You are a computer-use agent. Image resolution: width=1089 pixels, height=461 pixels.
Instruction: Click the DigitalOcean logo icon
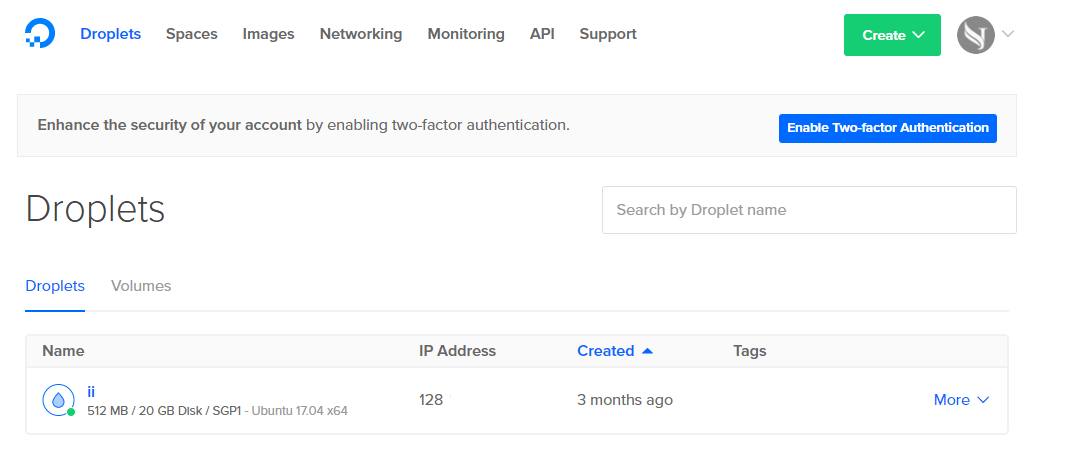(x=40, y=33)
